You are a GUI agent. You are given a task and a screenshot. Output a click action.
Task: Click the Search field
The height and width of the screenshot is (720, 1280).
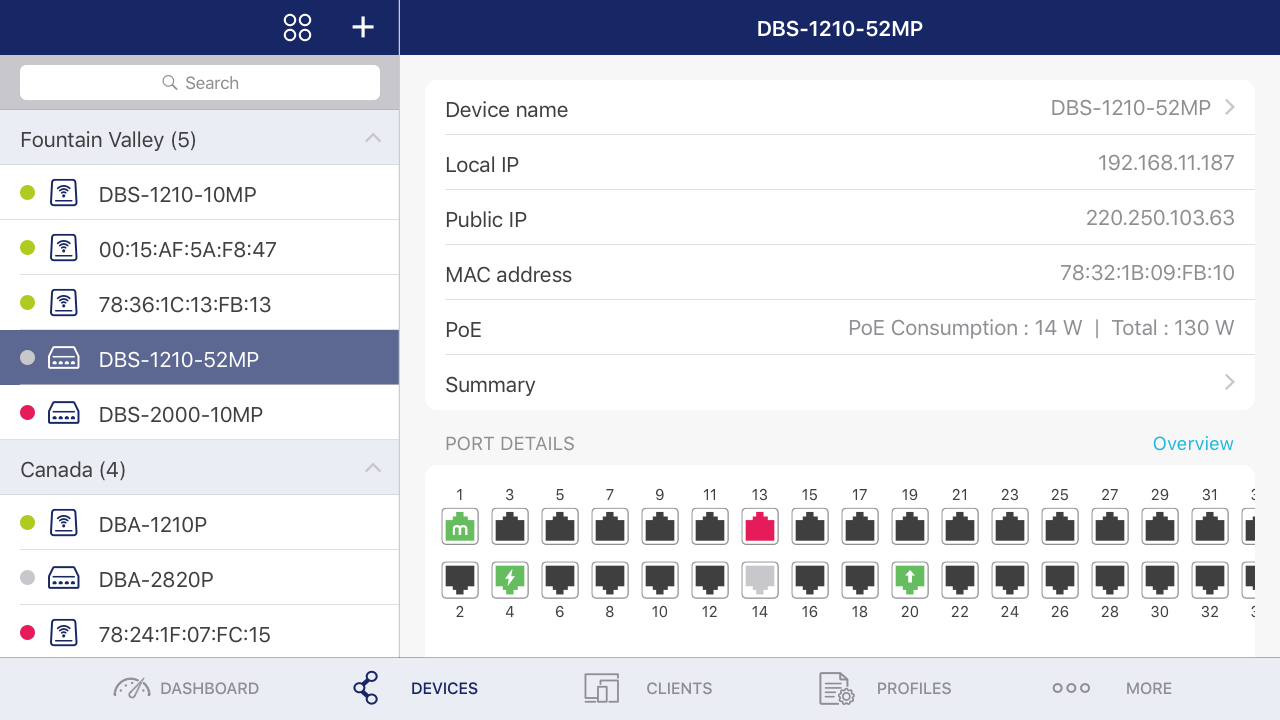[200, 83]
